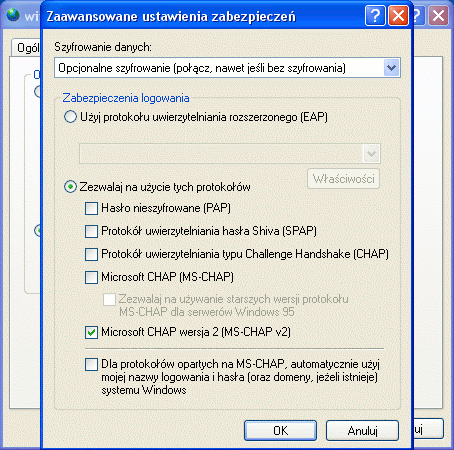Enable Hasło nieszyfrowane (PAP) checkbox
The height and width of the screenshot is (450, 454).
tap(91, 208)
